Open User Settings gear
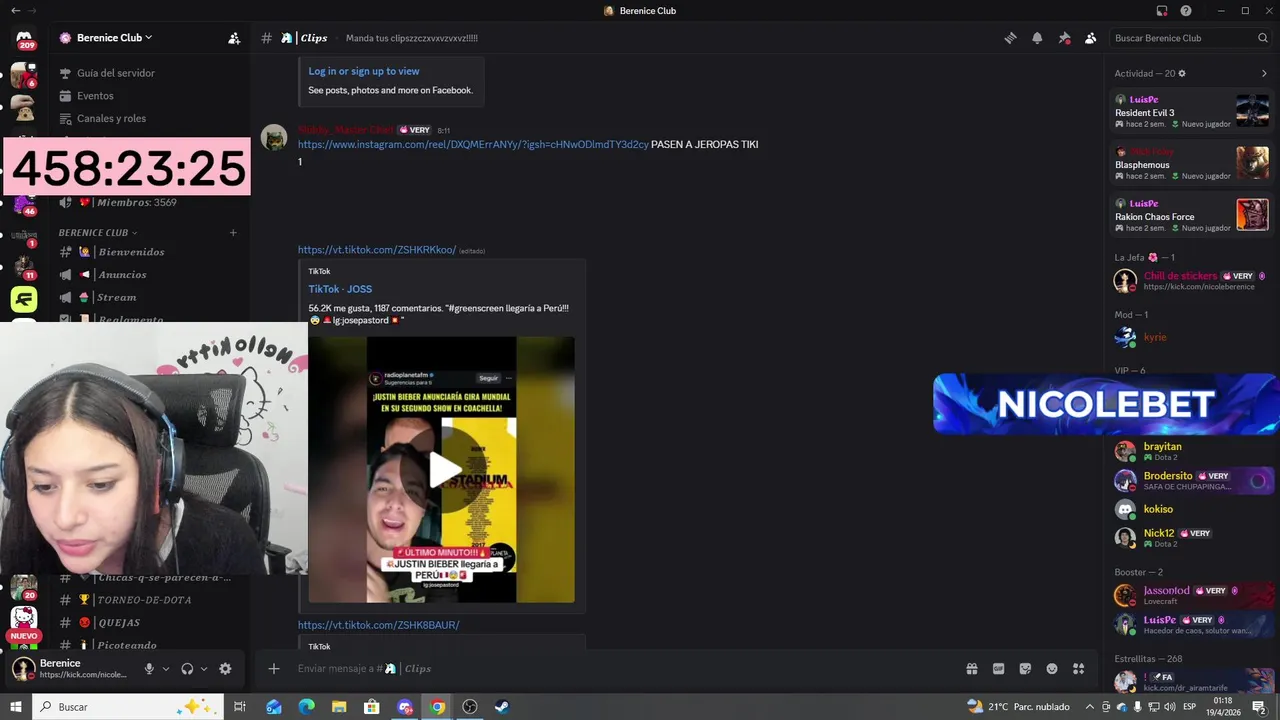1280x720 pixels. point(225,669)
